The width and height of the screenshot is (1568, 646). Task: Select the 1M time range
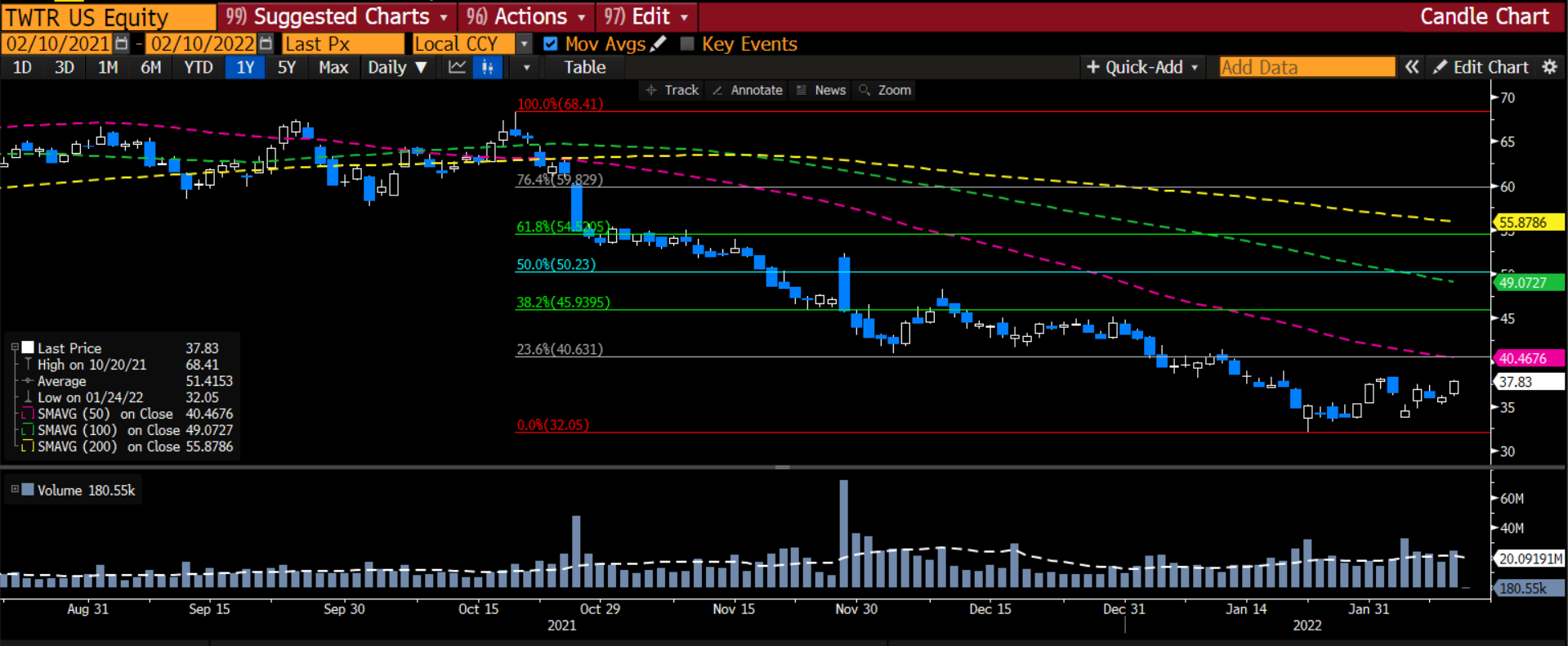point(108,67)
